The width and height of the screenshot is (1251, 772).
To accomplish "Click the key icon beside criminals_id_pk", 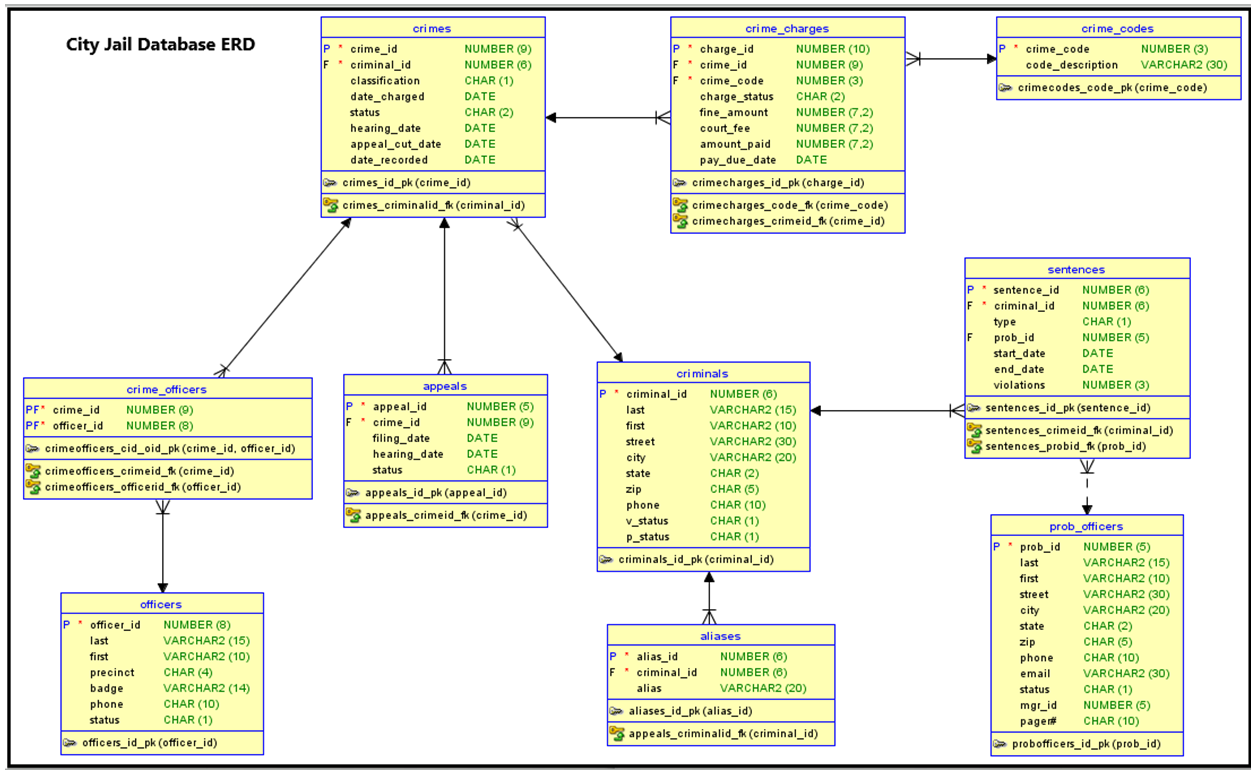I will pos(604,559).
